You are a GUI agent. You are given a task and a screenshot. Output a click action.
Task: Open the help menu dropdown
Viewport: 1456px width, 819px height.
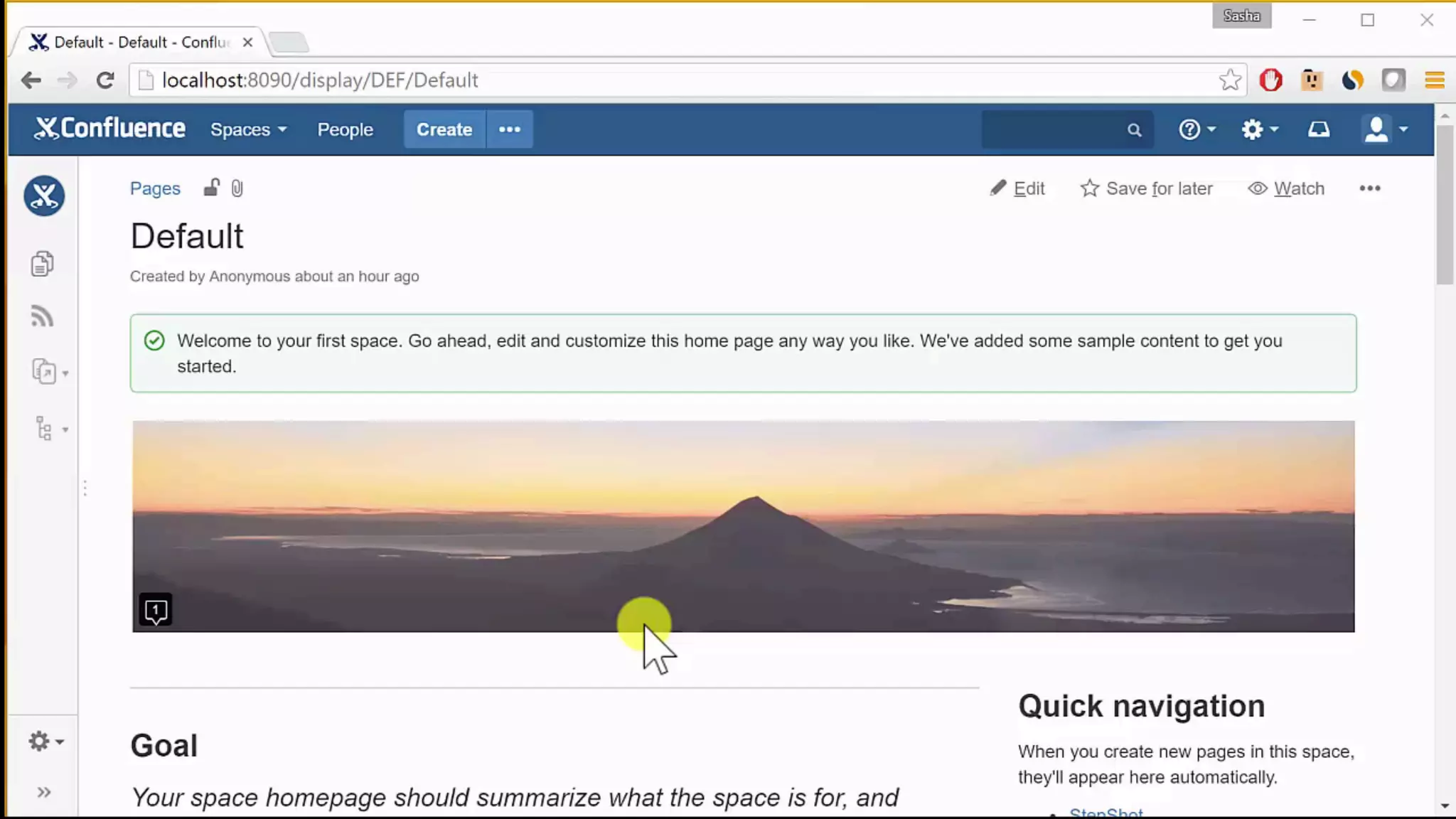1197,129
